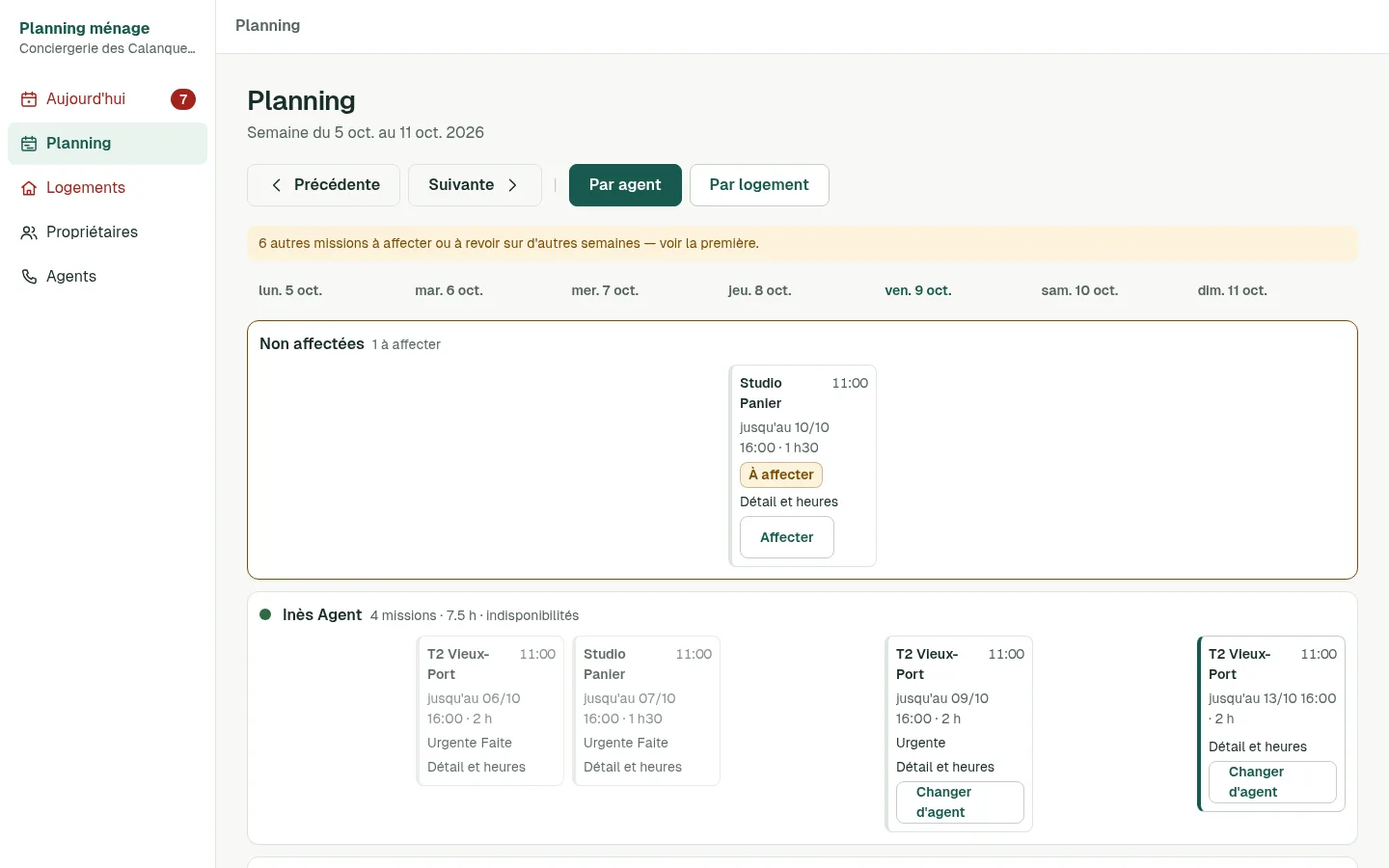Go to Logements in the sidebar
This screenshot has height=868, width=1389.
point(108,188)
